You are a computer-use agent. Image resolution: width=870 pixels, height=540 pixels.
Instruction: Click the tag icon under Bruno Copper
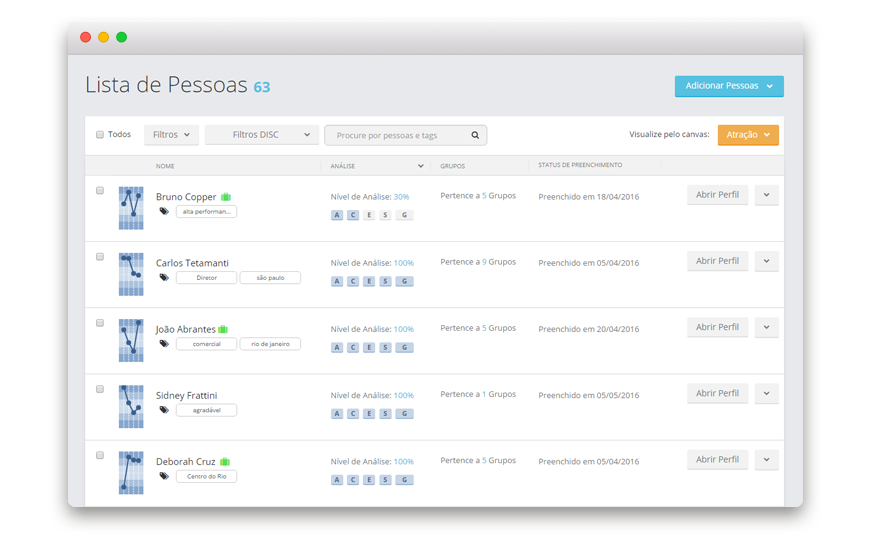pos(164,211)
